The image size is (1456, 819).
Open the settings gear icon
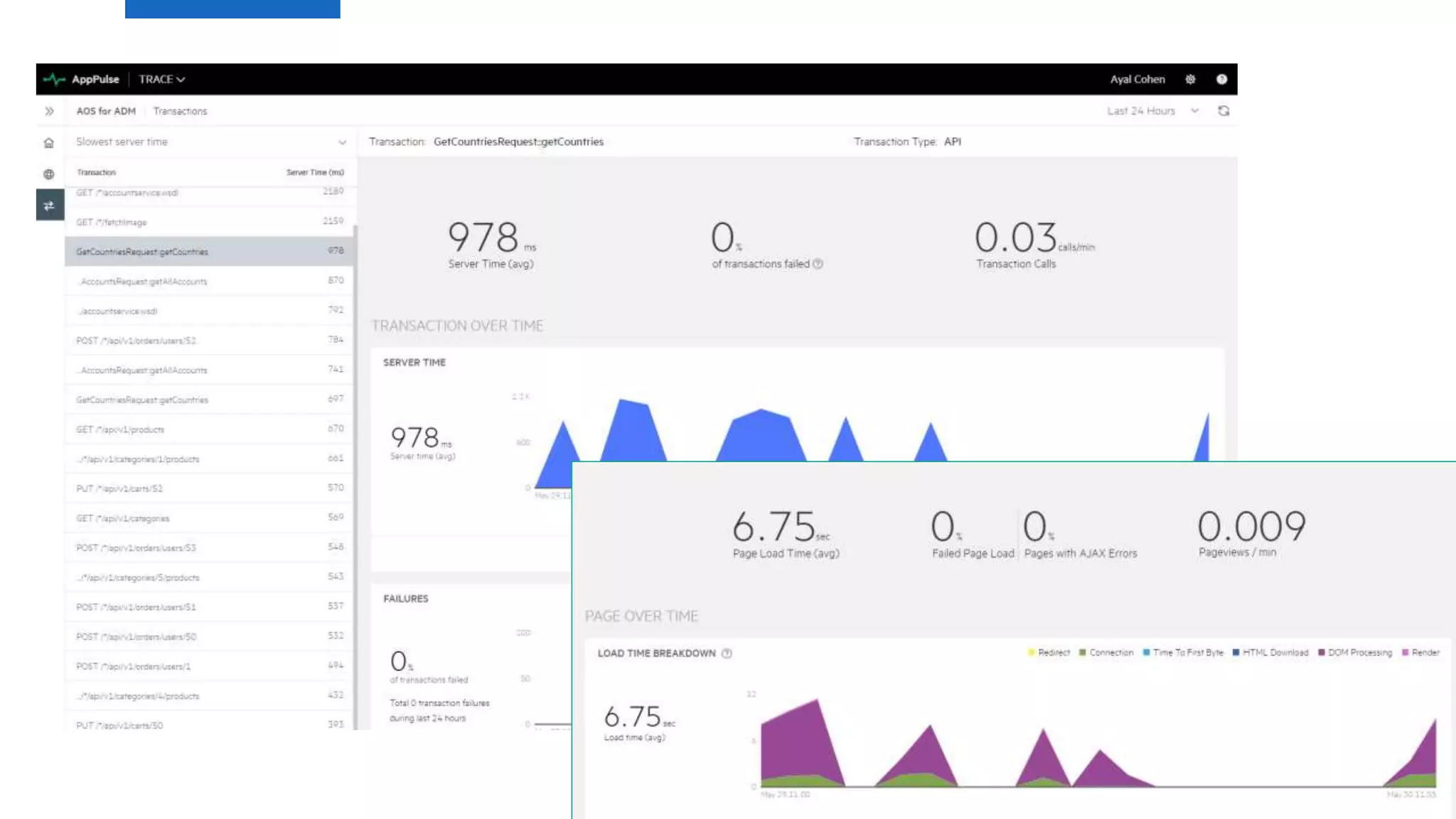click(x=1190, y=80)
